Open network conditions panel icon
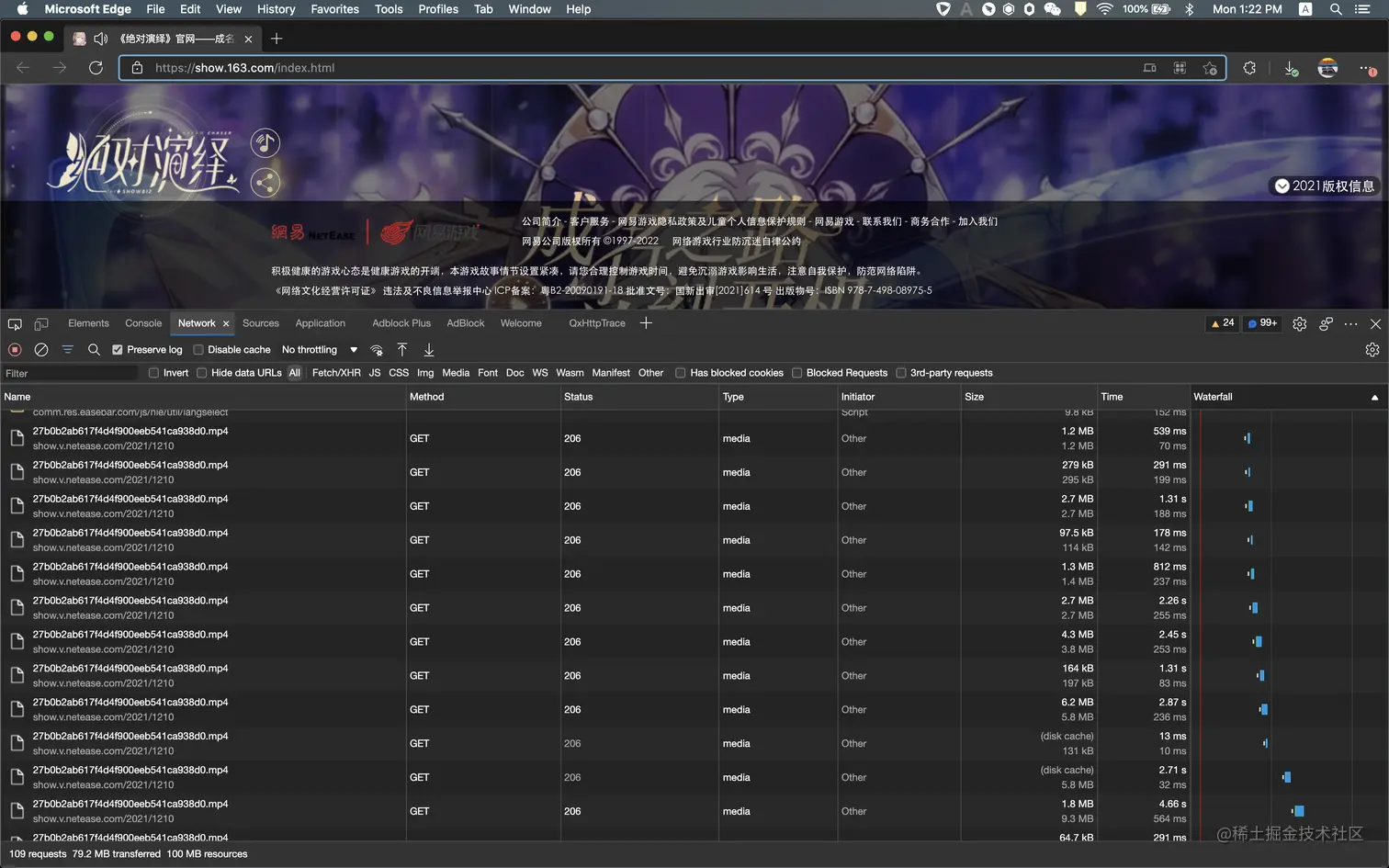This screenshot has height=868, width=1389. [377, 350]
